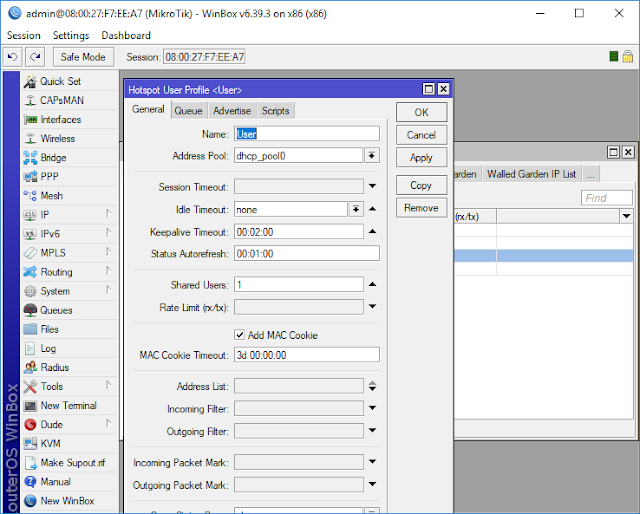Click the Remove button

422,208
